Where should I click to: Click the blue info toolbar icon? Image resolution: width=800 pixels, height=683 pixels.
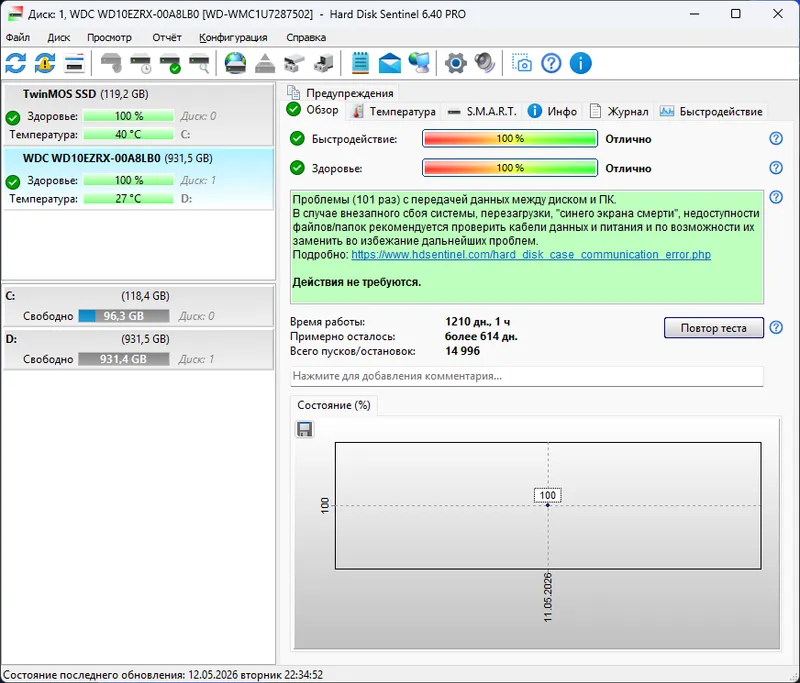[x=581, y=63]
